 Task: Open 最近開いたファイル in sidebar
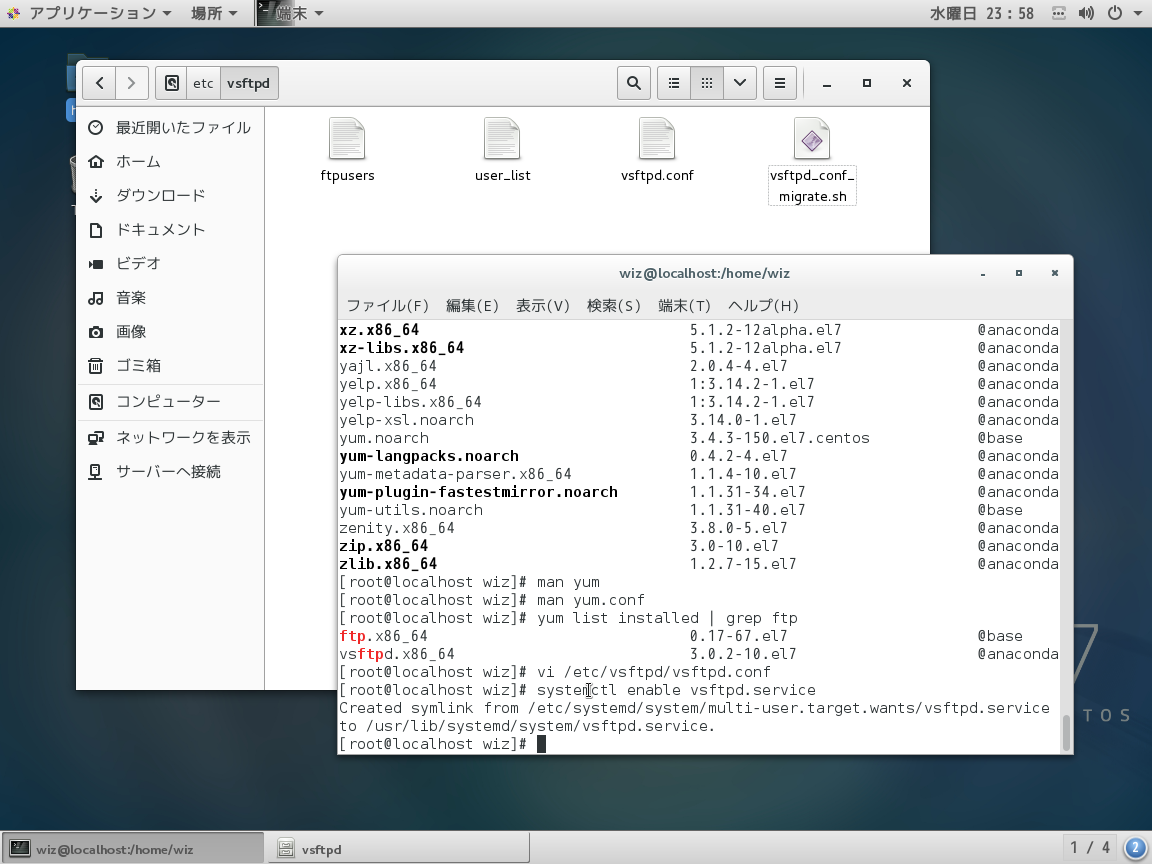170,128
